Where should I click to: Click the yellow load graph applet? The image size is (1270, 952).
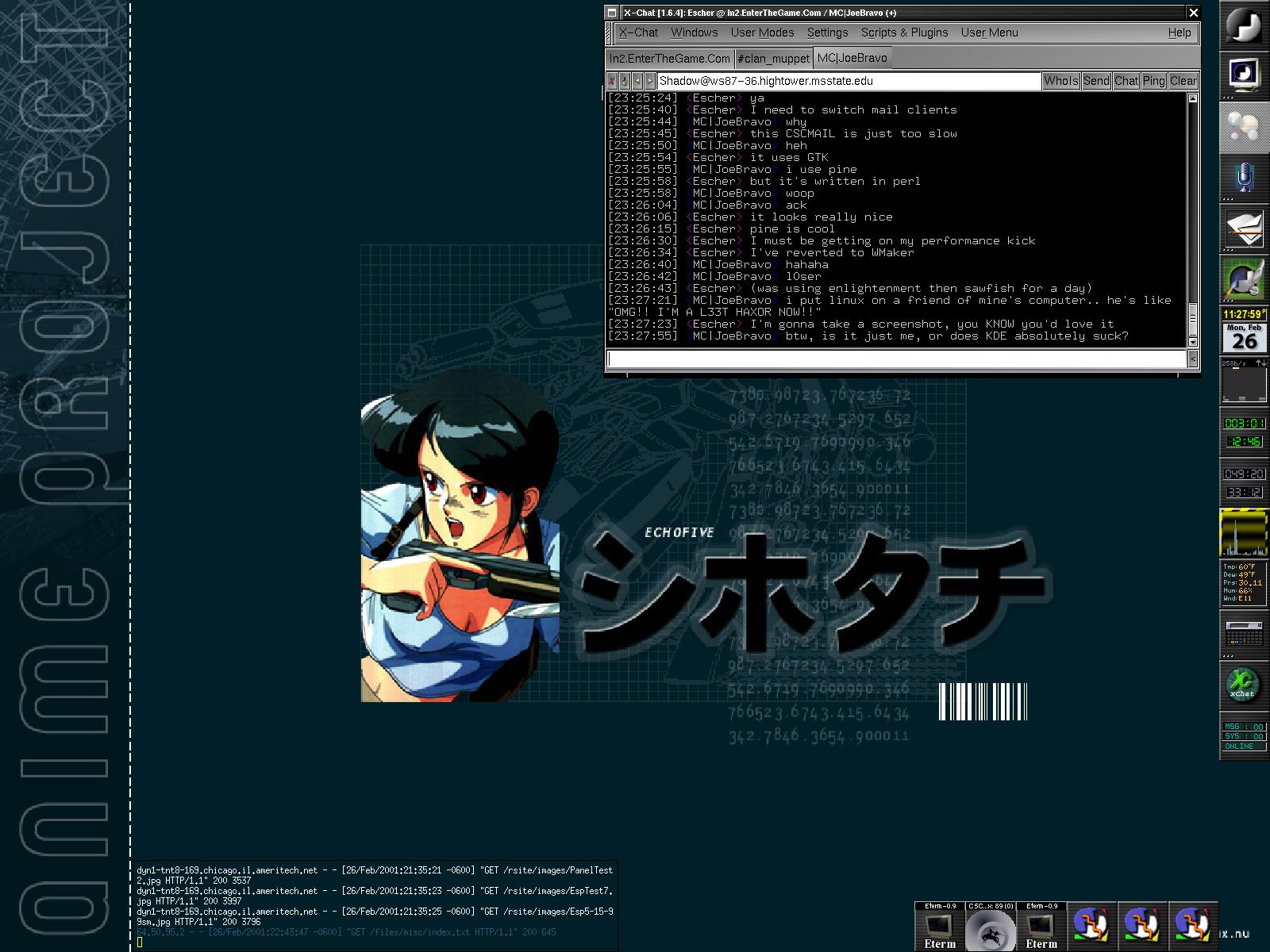[x=1244, y=533]
